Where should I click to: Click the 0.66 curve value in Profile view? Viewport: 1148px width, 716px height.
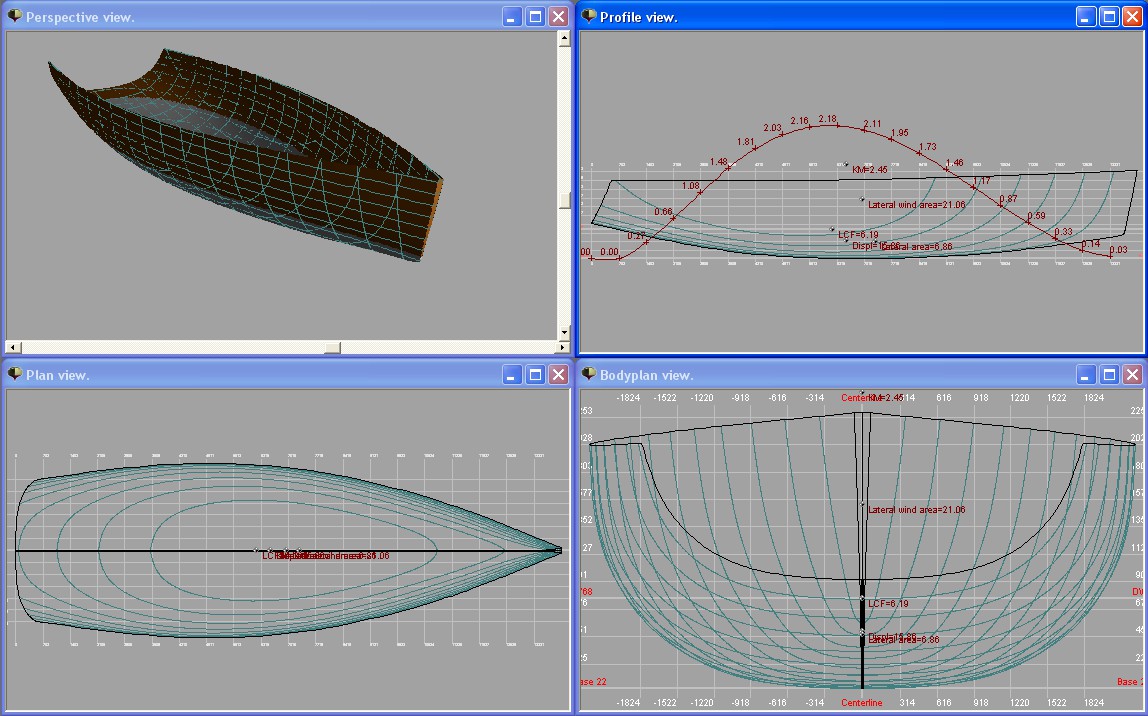[x=663, y=212]
